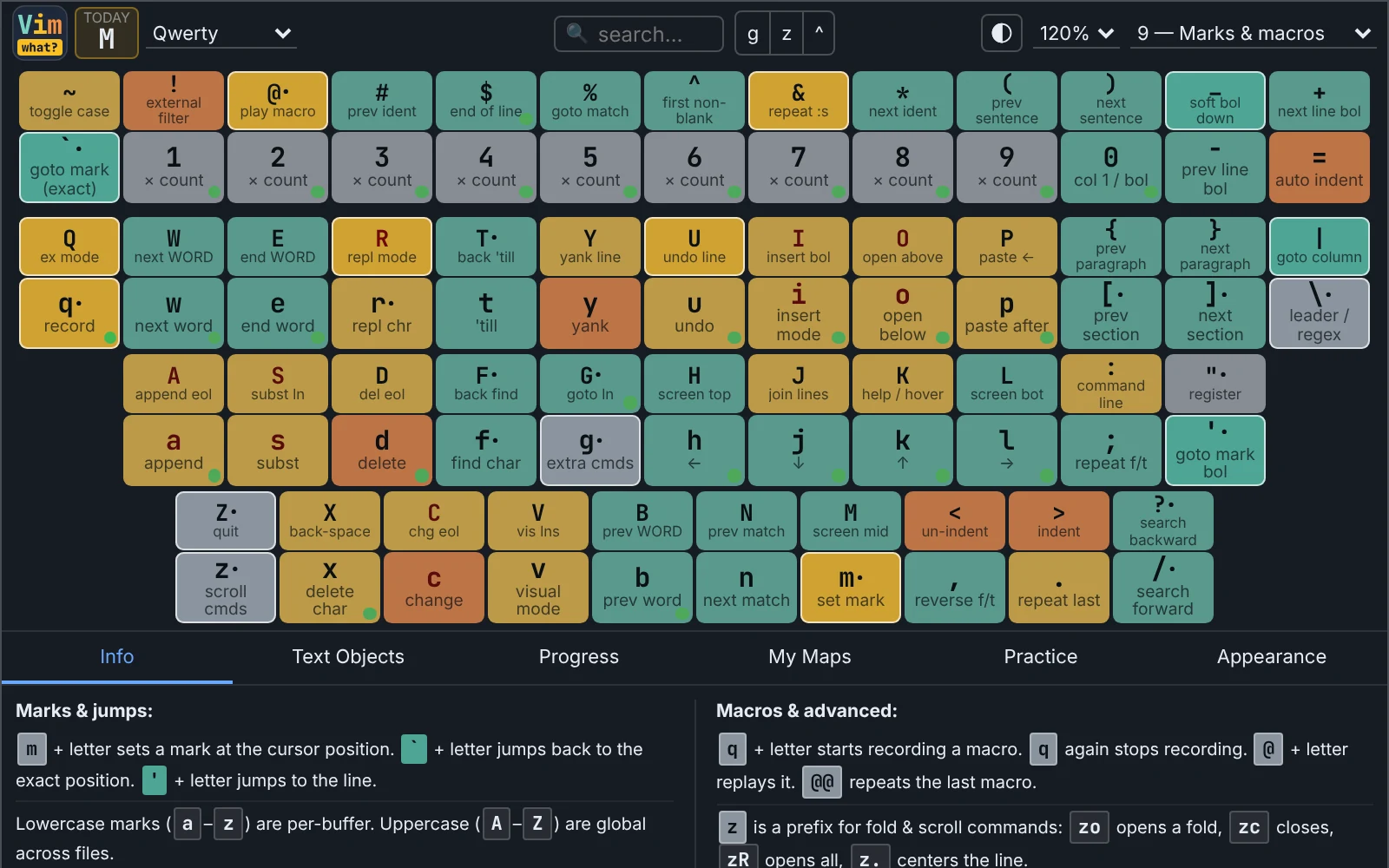Select the Appearance tab
The width and height of the screenshot is (1389, 868).
(1272, 657)
